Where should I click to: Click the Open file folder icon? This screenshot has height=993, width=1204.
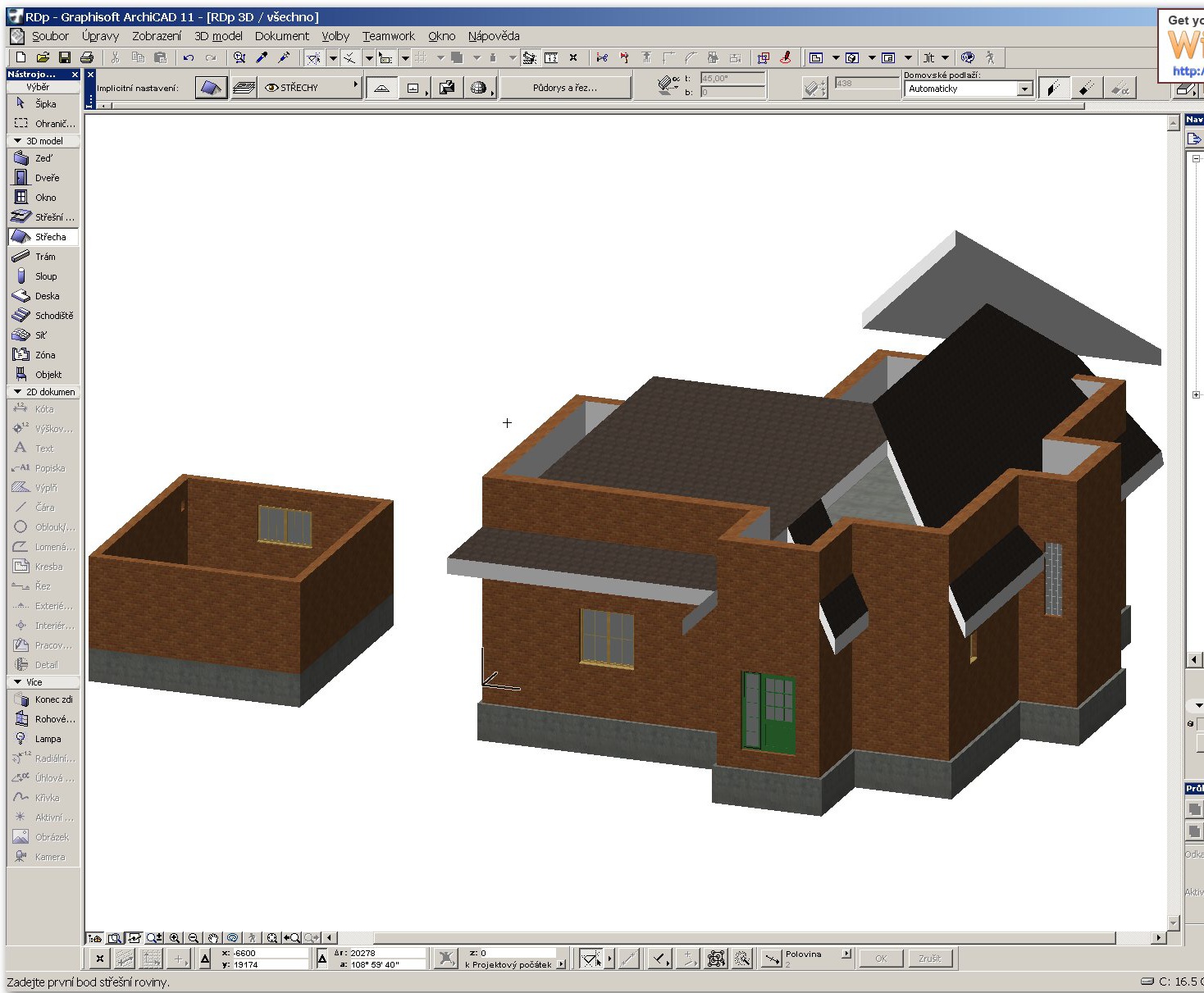point(43,57)
